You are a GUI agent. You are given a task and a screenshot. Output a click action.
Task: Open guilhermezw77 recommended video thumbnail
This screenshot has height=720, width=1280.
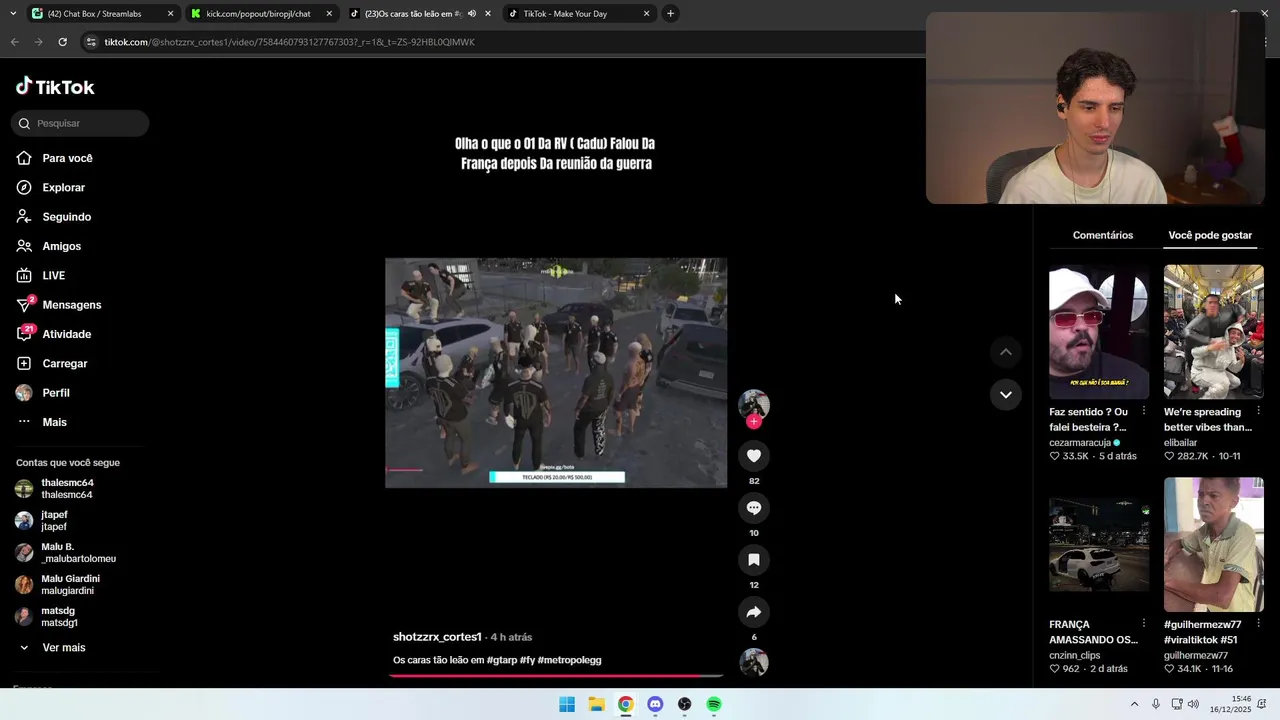pyautogui.click(x=1214, y=545)
